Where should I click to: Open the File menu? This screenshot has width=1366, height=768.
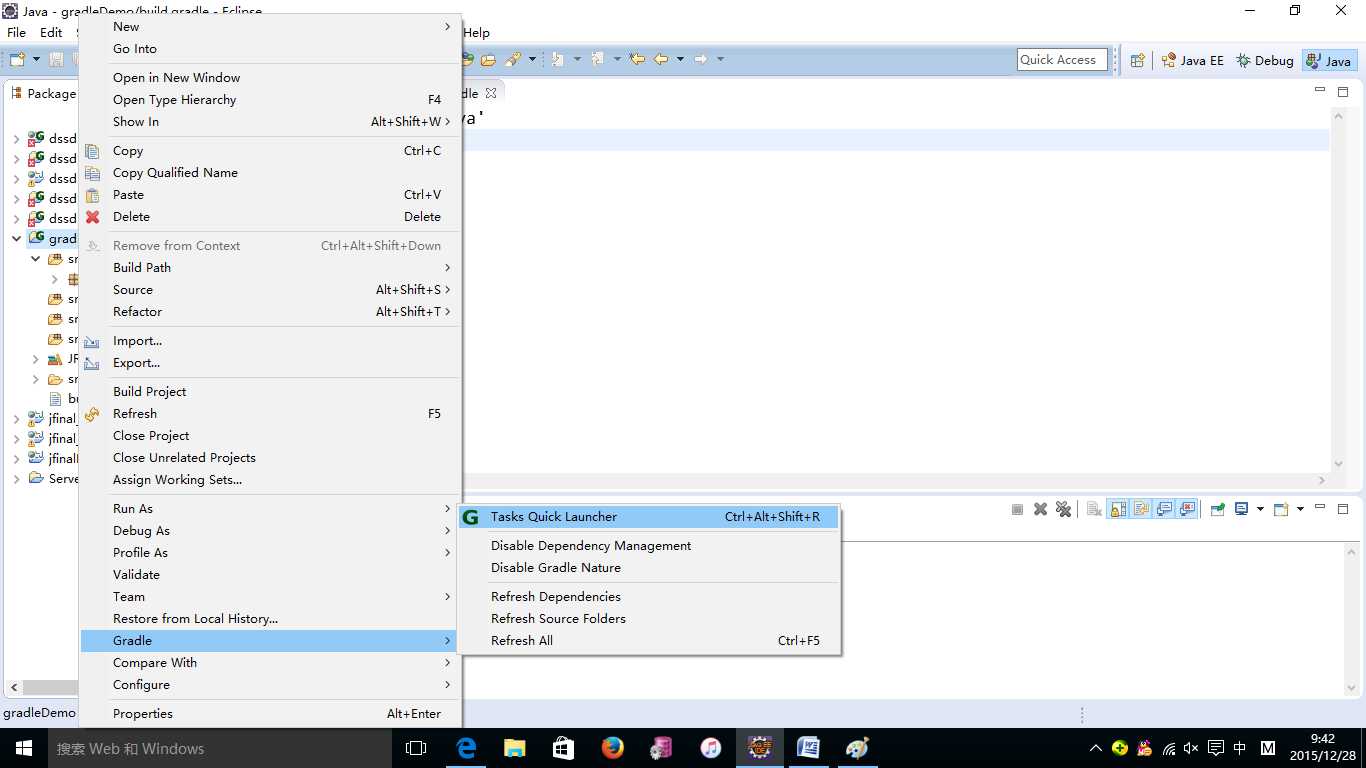click(17, 33)
